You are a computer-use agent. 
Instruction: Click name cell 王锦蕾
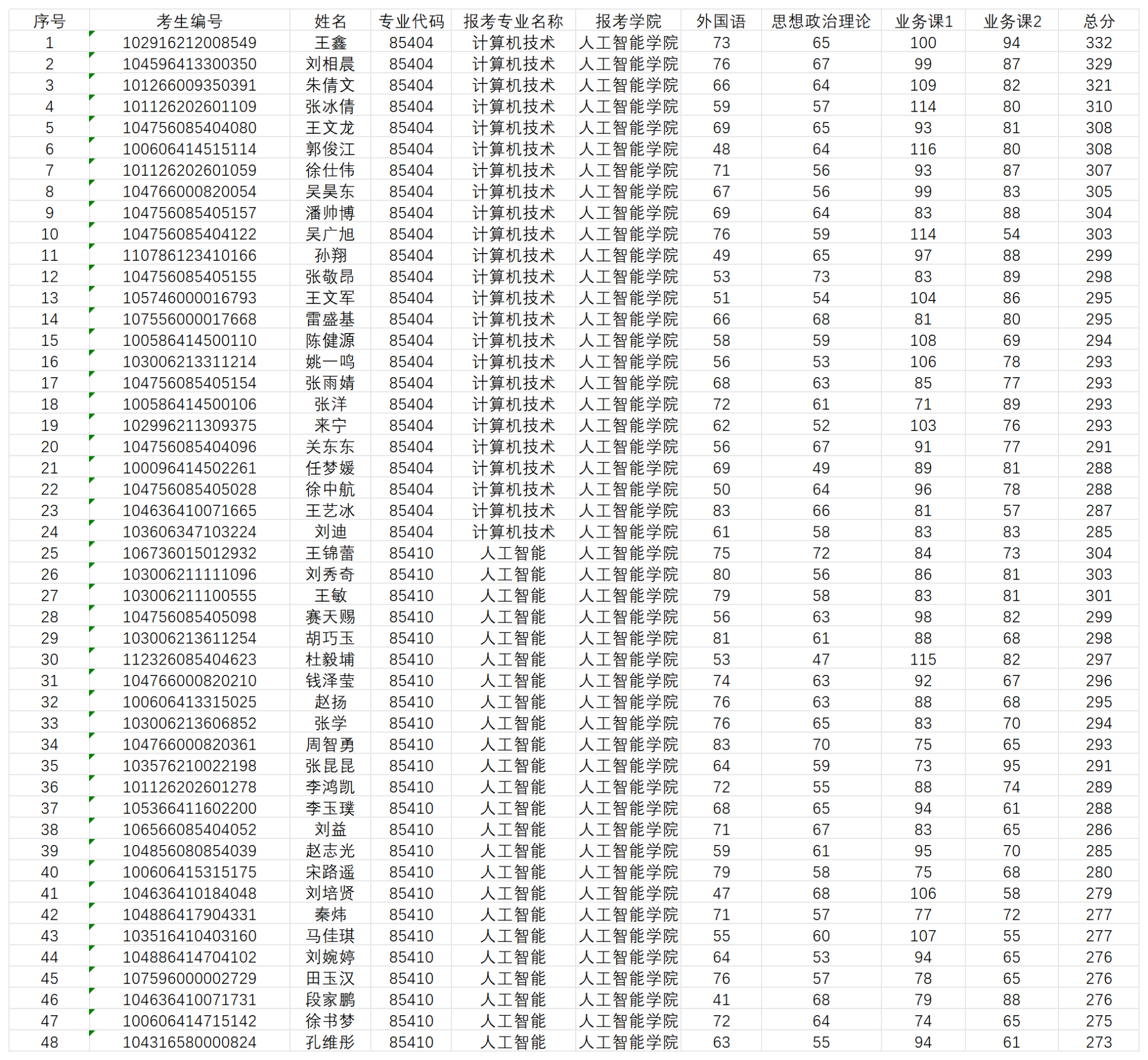coord(331,553)
